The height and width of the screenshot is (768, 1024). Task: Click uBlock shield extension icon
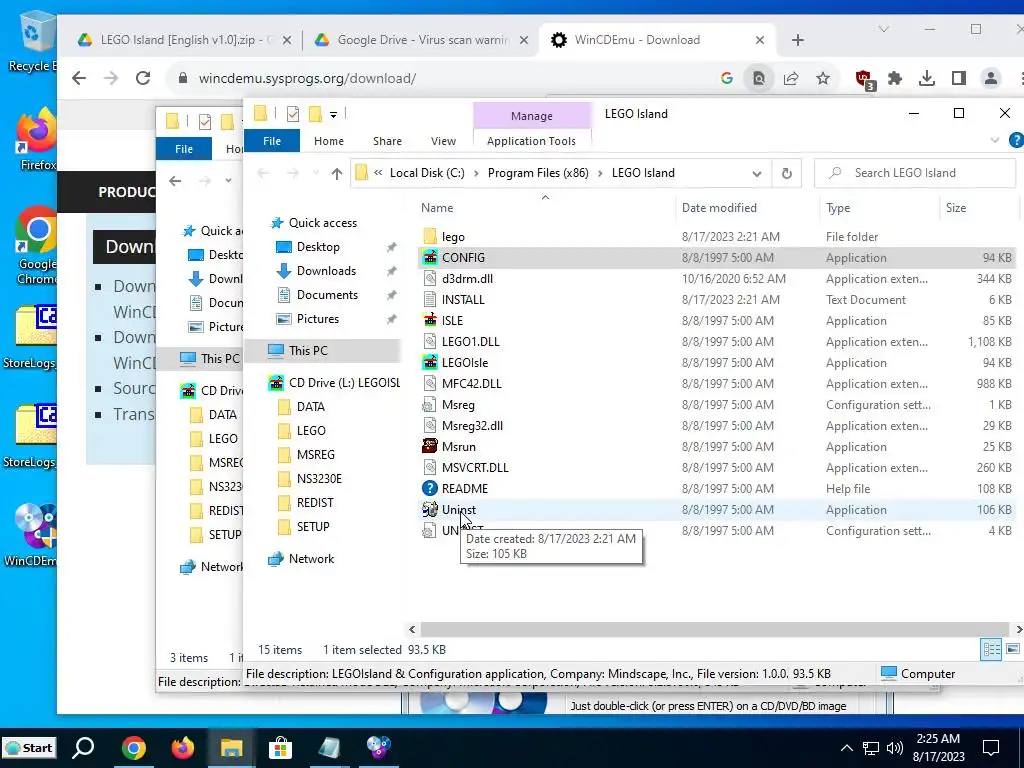point(865,79)
